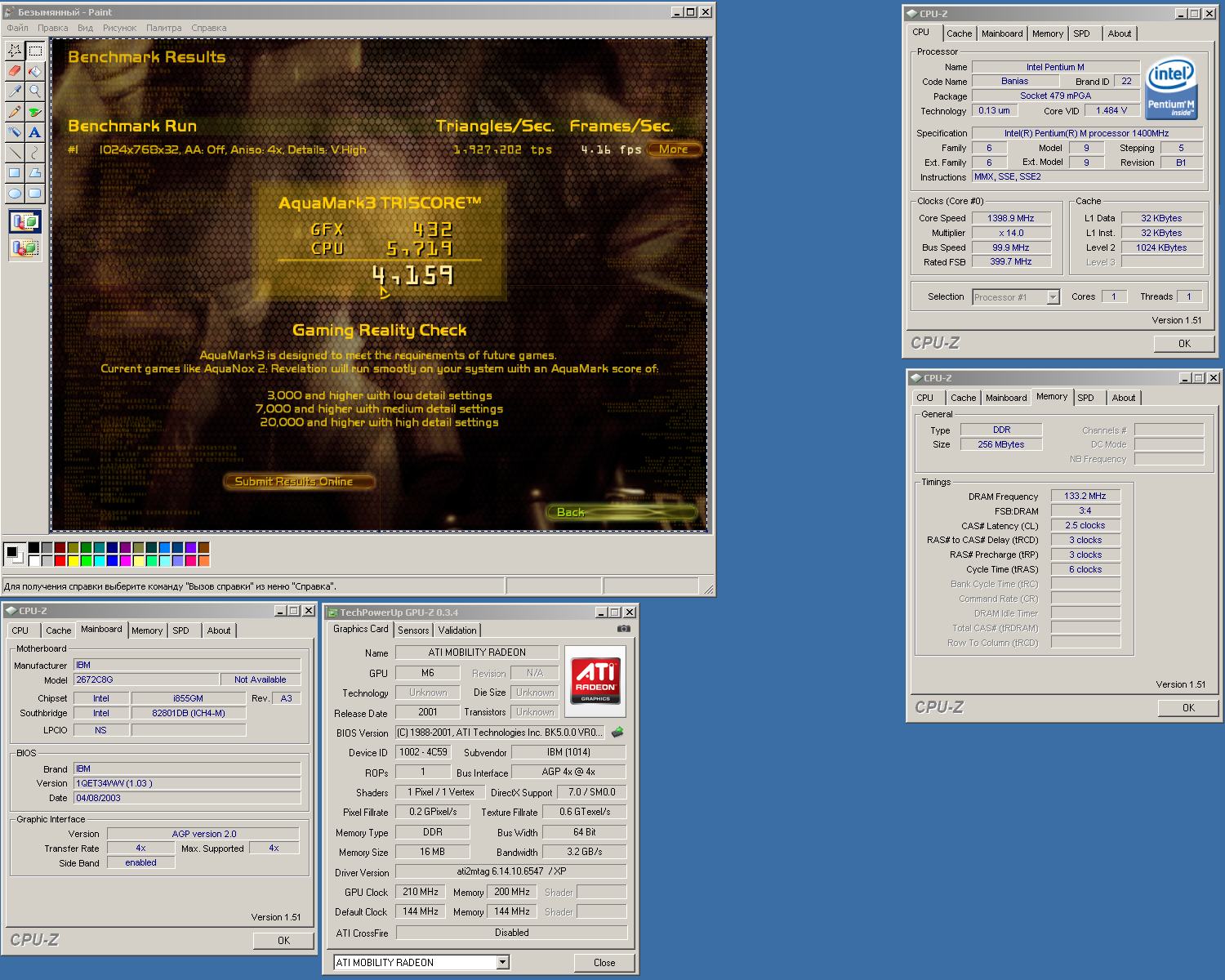Click the Close button in GPU-Z
This screenshot has width=1225, height=980.
(604, 962)
